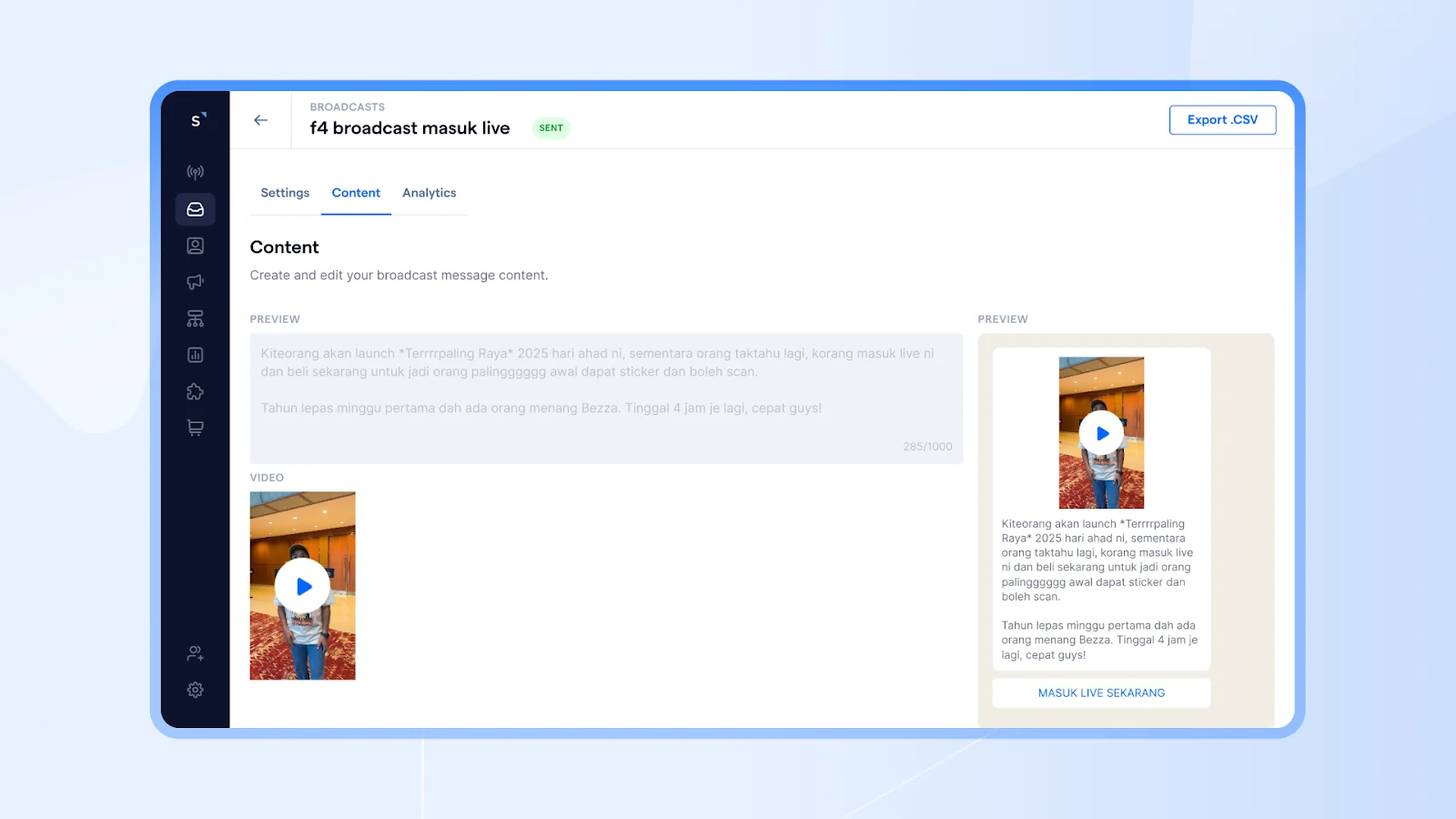Image resolution: width=1456 pixels, height=819 pixels.
Task: Click the MASUK LIVE SEKARANG button in preview
Action: click(x=1101, y=693)
